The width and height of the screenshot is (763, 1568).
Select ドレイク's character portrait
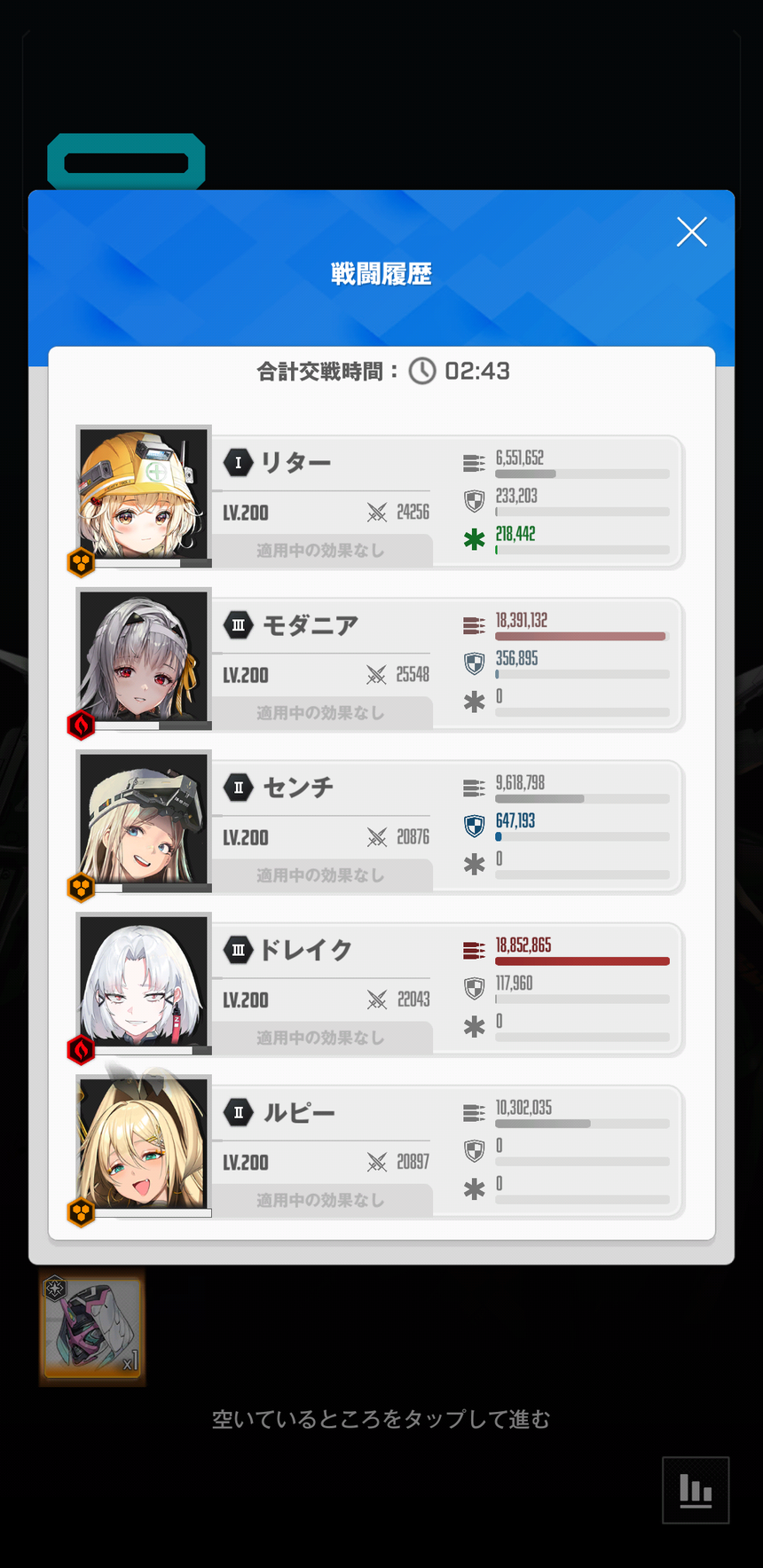click(x=144, y=980)
